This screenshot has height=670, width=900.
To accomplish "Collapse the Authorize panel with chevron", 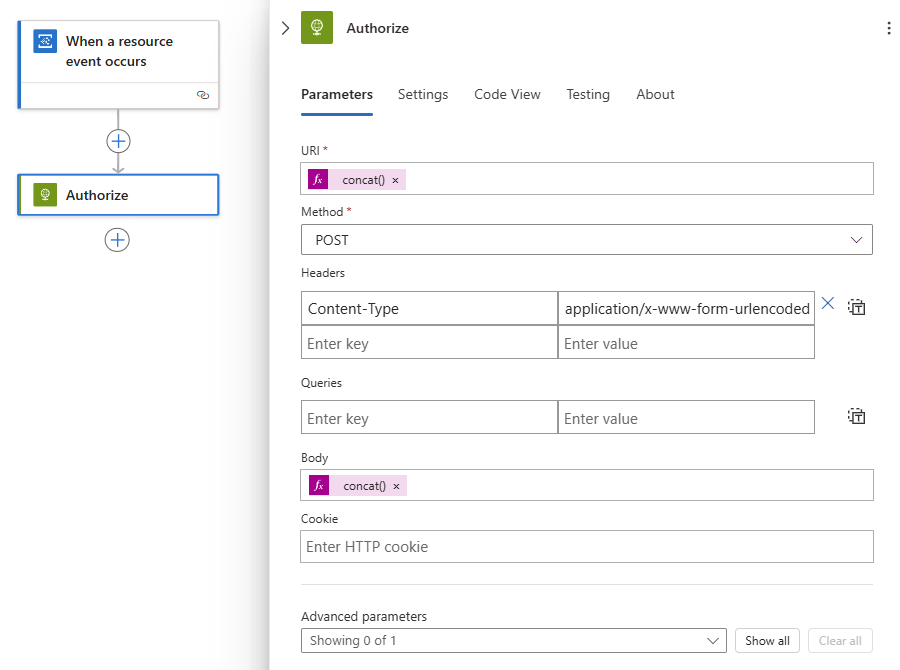I will (285, 28).
